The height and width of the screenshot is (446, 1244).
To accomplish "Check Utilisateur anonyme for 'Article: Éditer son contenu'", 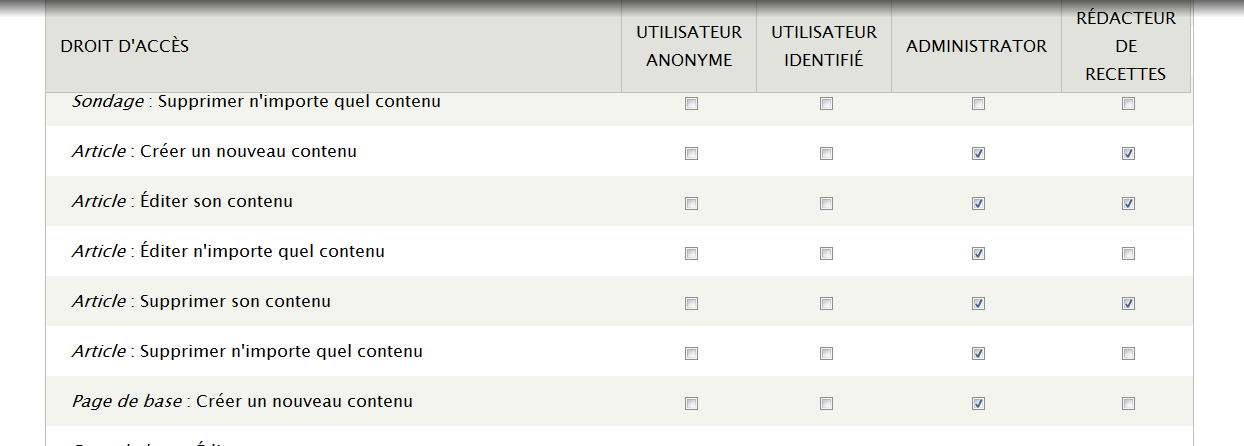I will tap(691, 204).
